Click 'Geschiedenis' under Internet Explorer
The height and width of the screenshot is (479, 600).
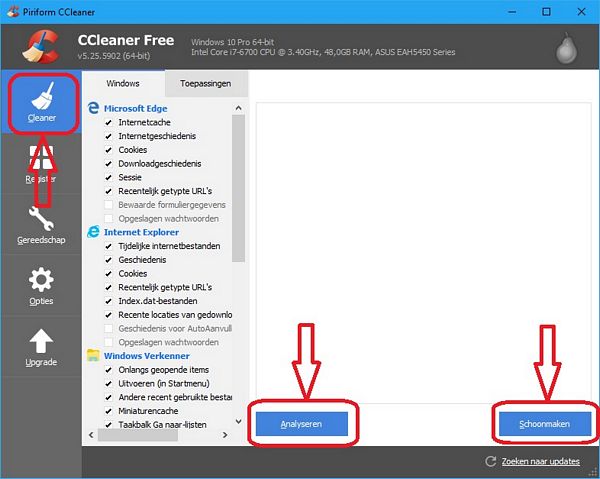click(x=142, y=260)
